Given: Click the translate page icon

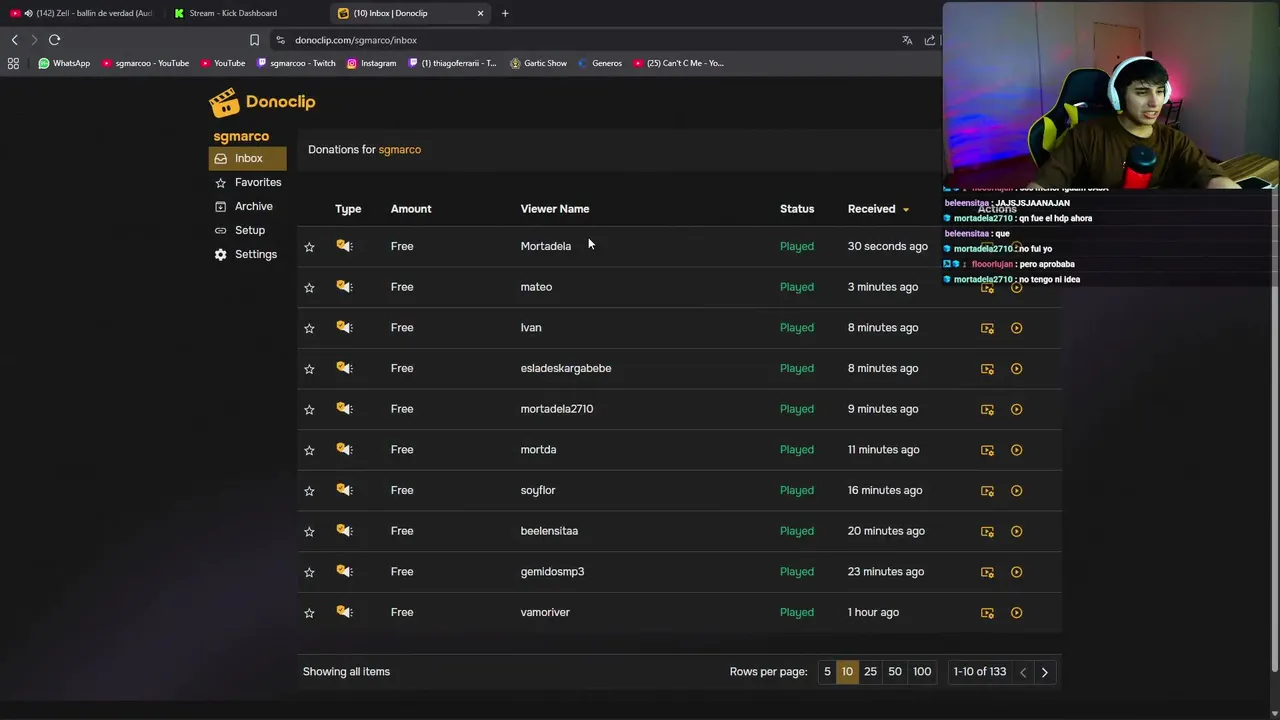Looking at the screenshot, I should (907, 40).
